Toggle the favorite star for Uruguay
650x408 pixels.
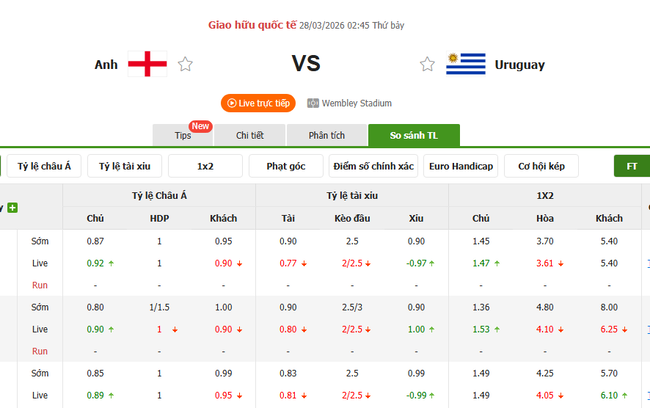[428, 65]
